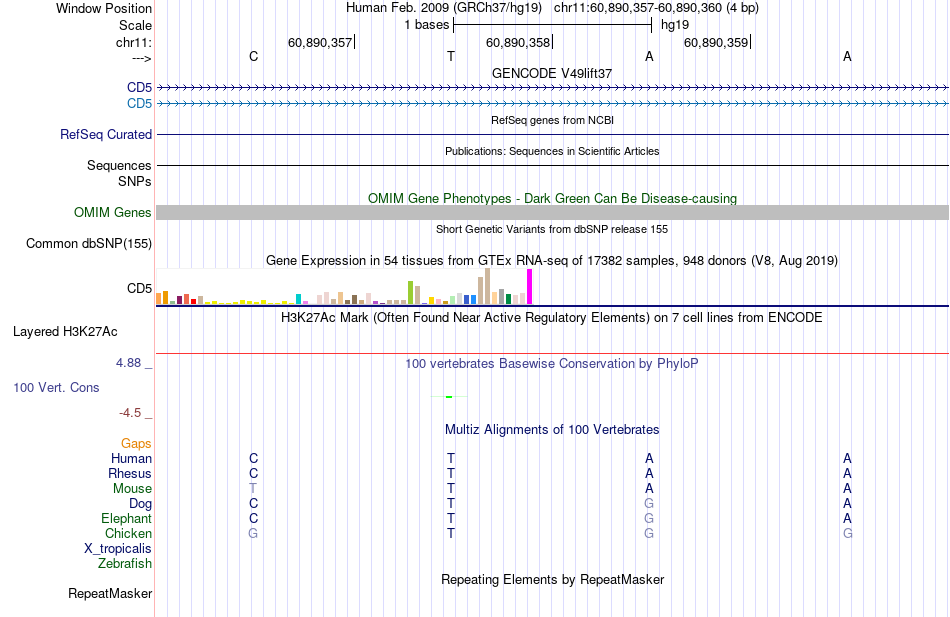Open H3K27Ac Mark ENCODE track title
This screenshot has height=617, width=950.
(552, 318)
